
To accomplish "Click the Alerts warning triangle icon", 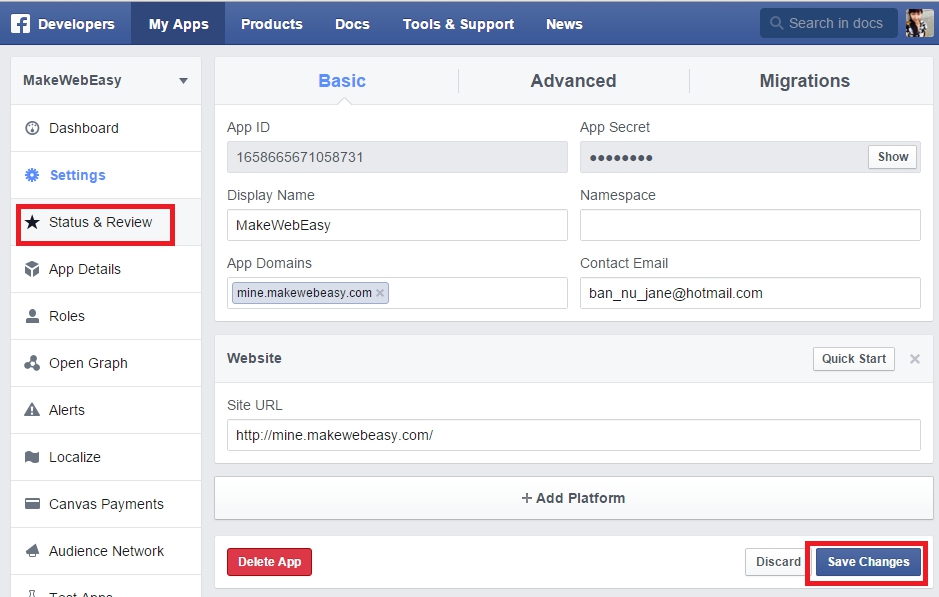I will [x=32, y=410].
